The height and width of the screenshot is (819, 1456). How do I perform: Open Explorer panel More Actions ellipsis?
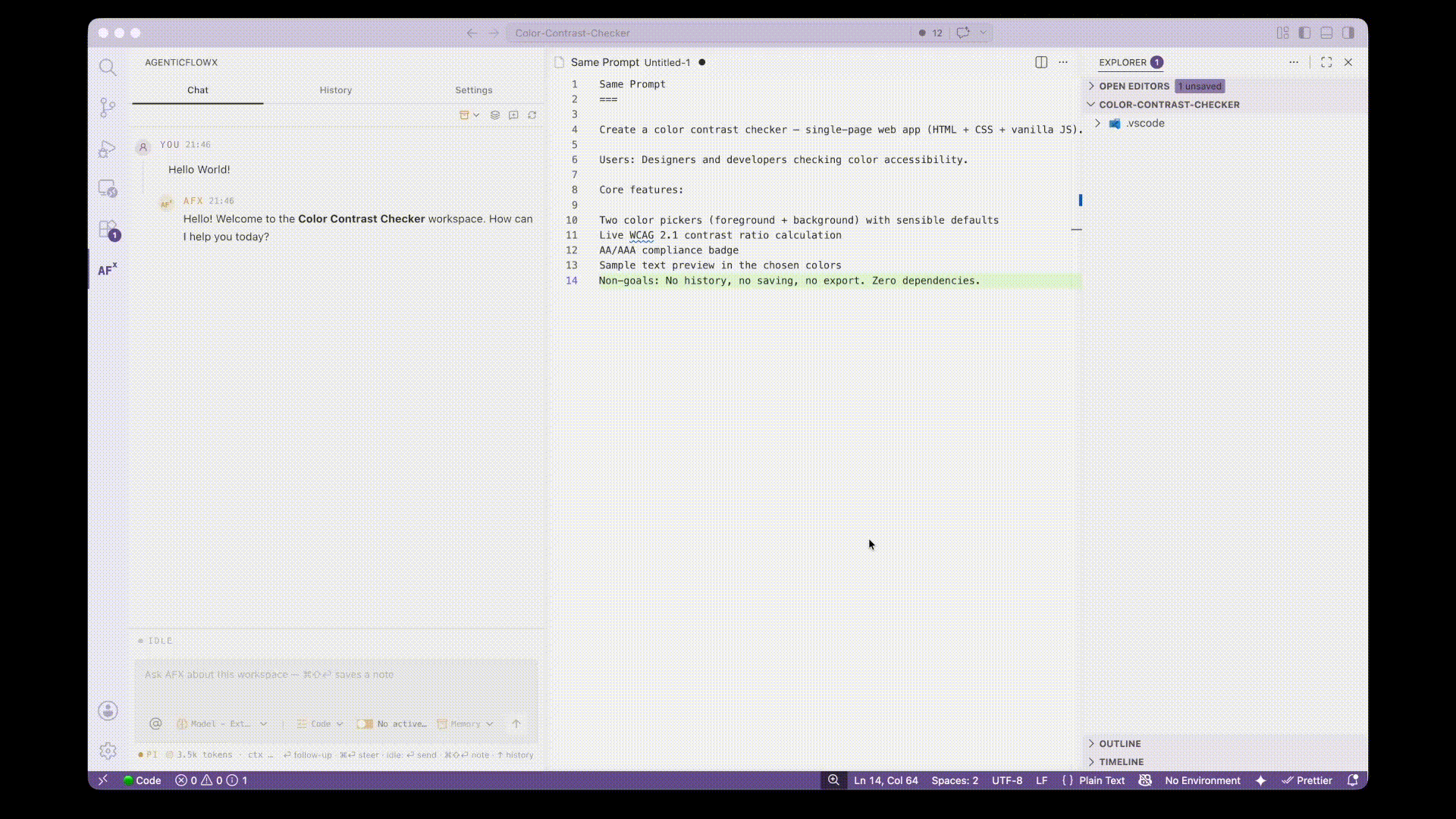(1294, 62)
